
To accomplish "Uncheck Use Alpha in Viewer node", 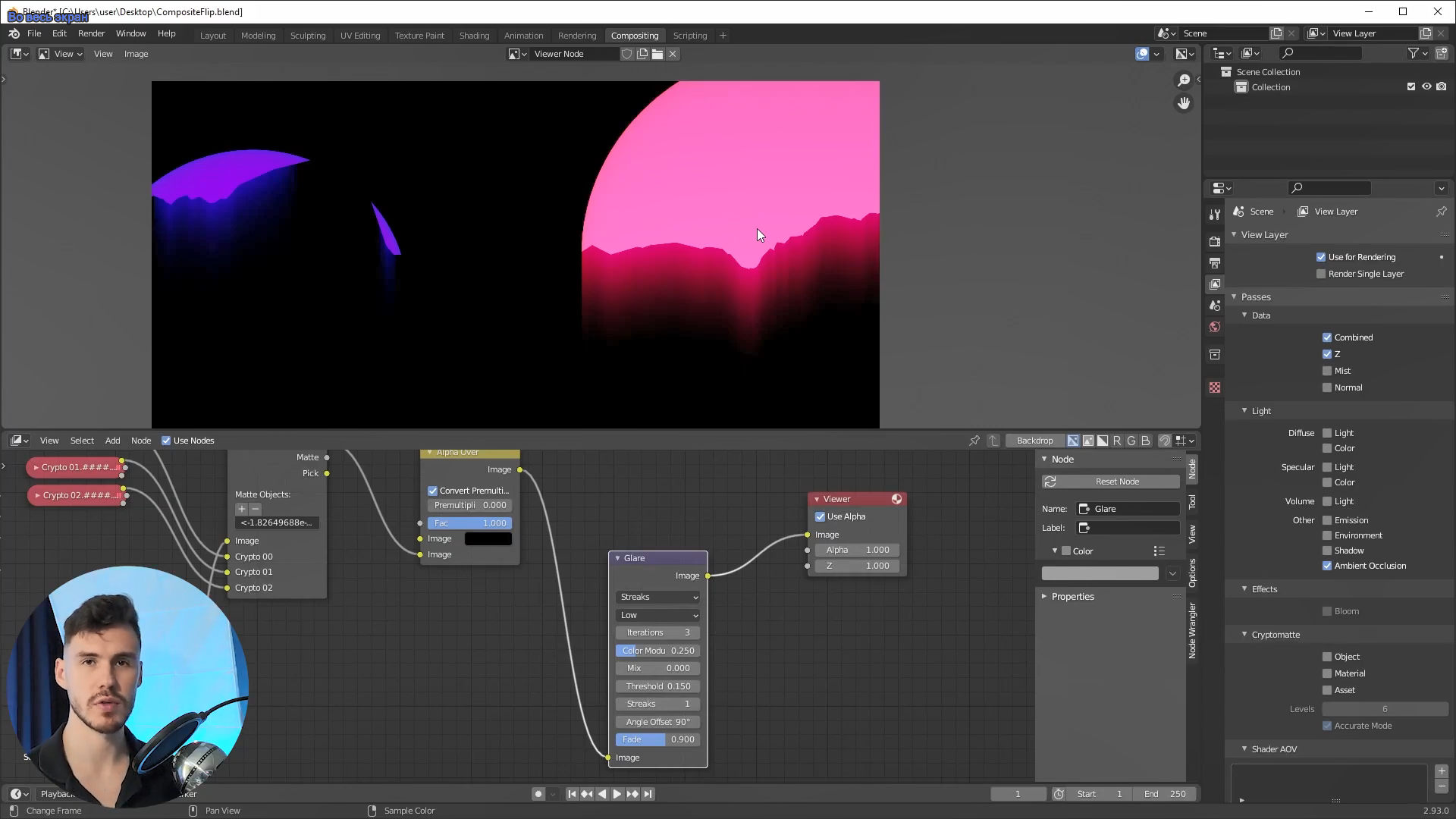I will coord(820,516).
